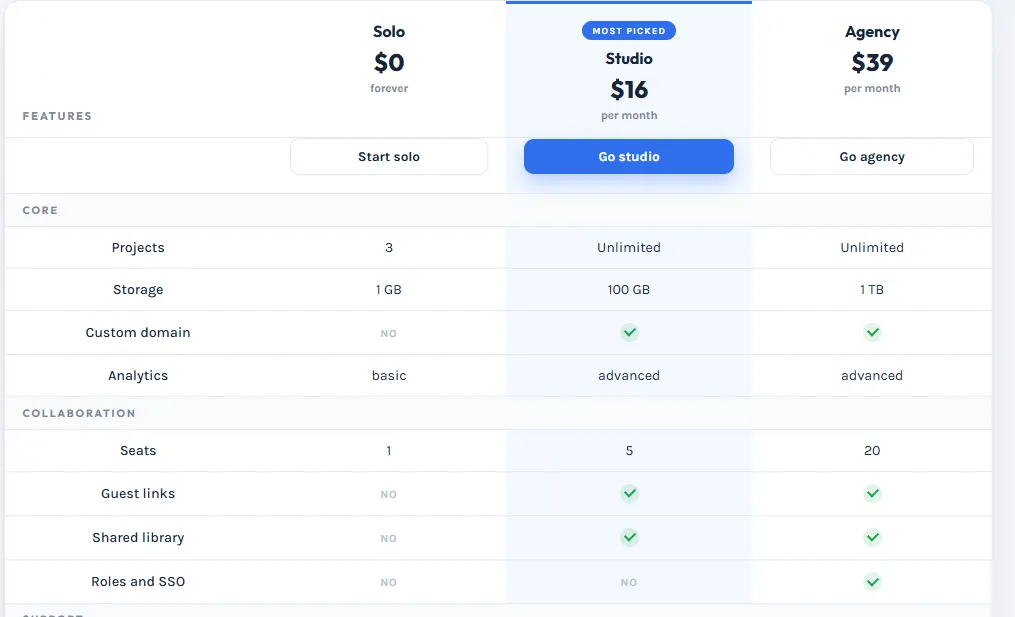The width and height of the screenshot is (1015, 617).
Task: Click the $0 Solo price
Action: click(x=388, y=63)
